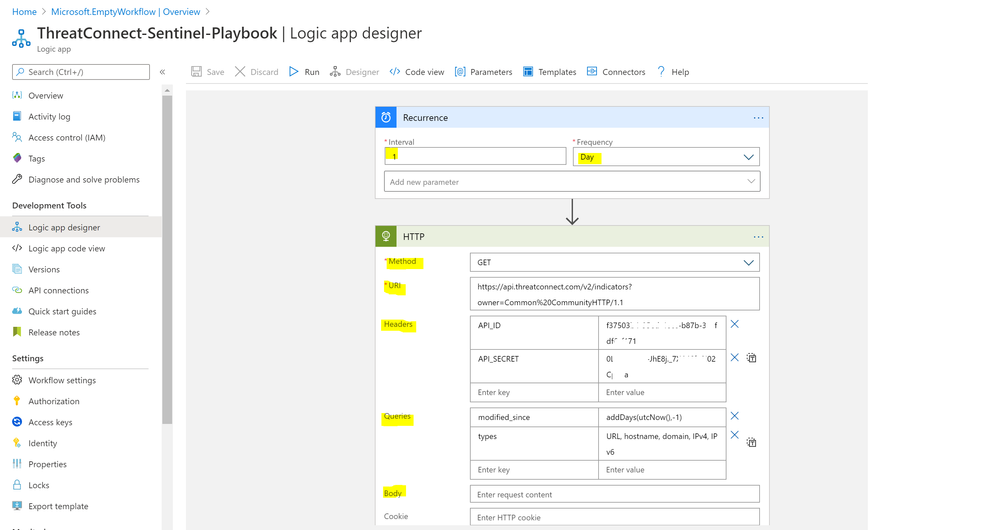The image size is (999, 530).
Task: Edit the URI field
Action: point(615,294)
